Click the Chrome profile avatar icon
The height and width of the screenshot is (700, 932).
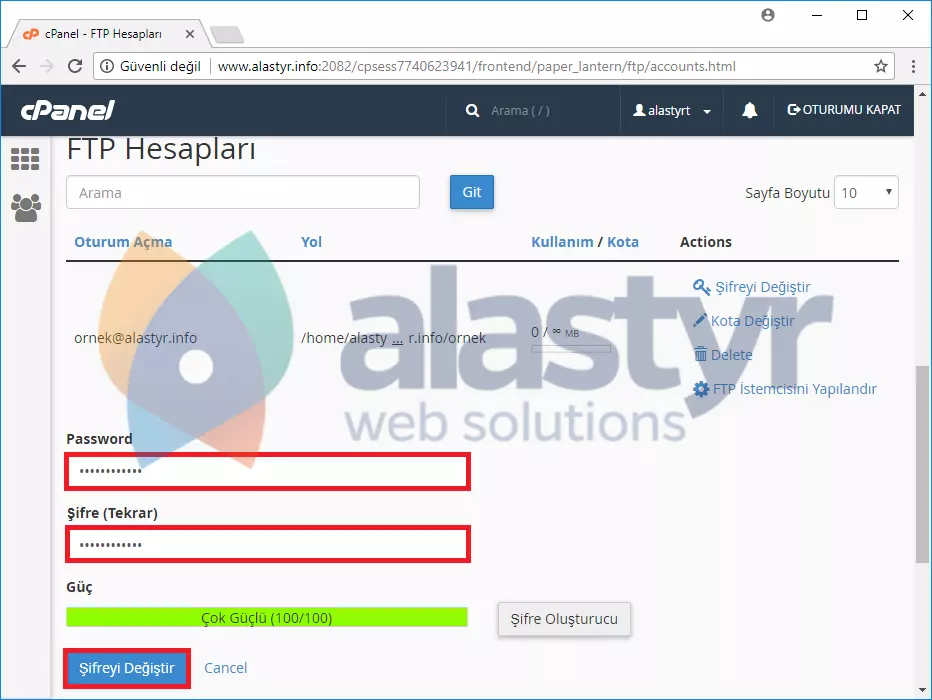pos(768,15)
